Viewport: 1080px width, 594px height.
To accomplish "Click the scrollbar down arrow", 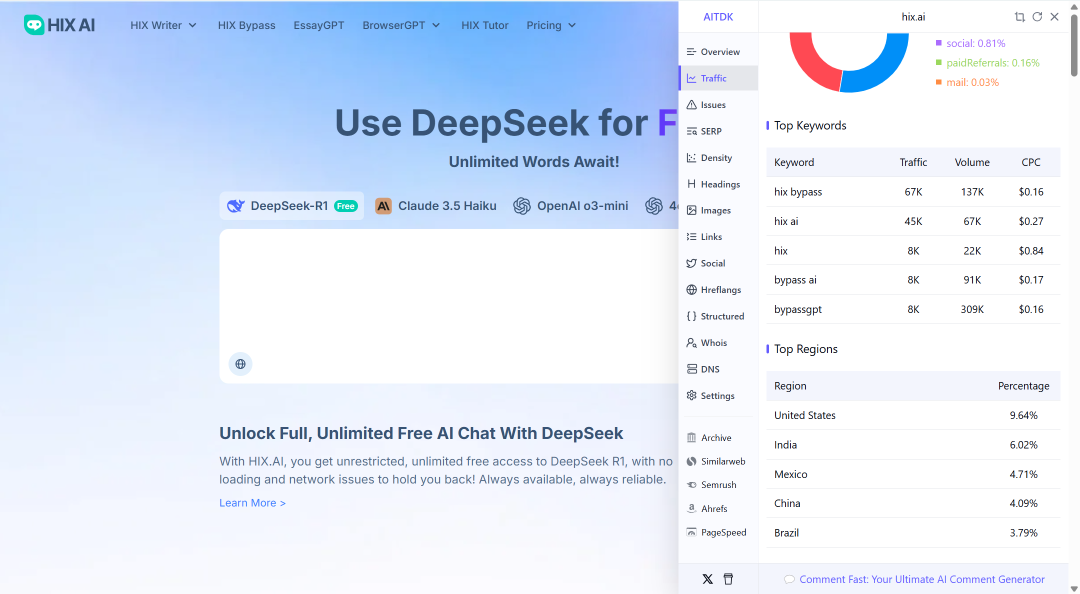I will (1074, 588).
